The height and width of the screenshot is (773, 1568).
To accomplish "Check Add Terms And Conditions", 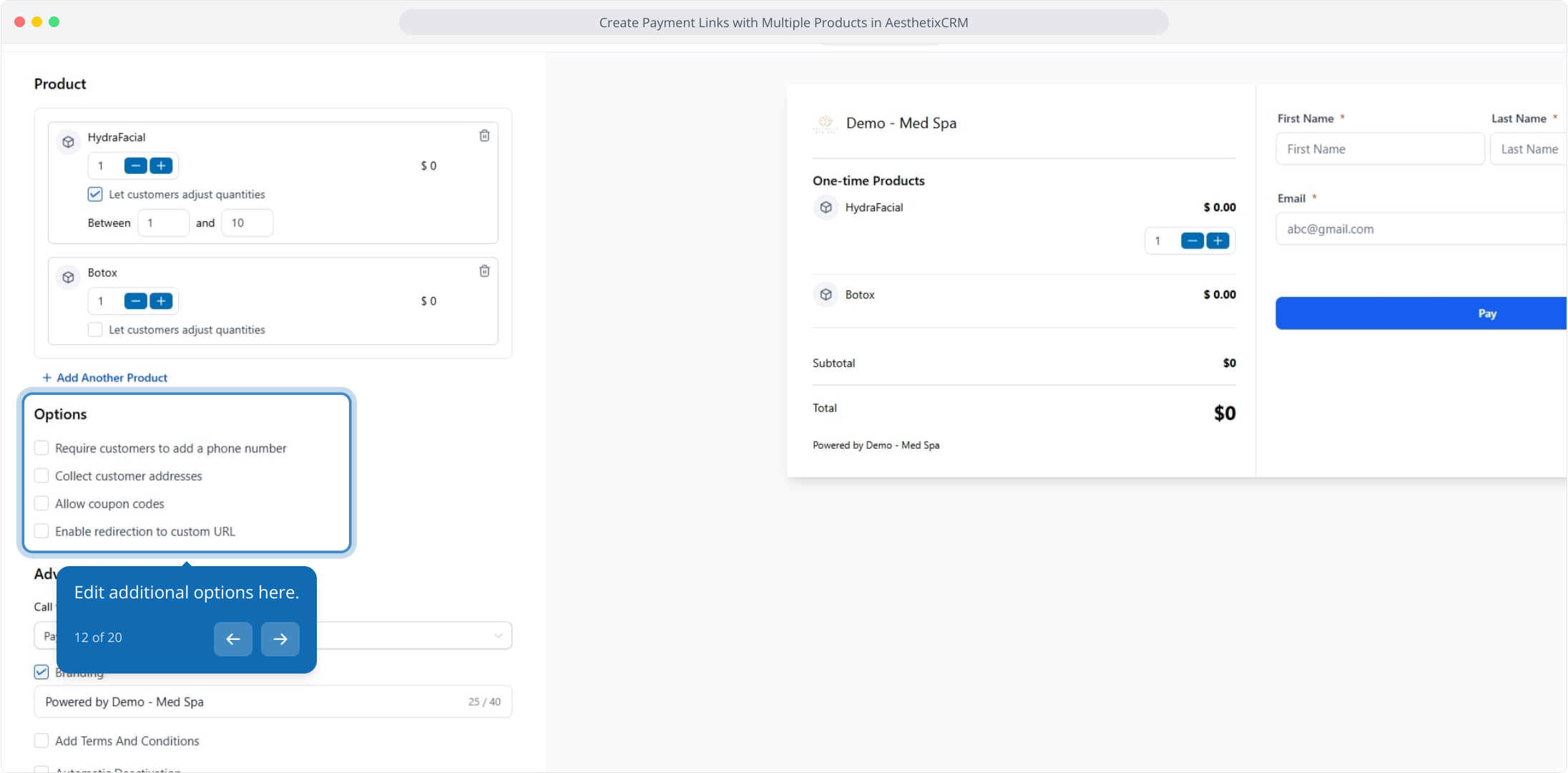I will tap(41, 741).
